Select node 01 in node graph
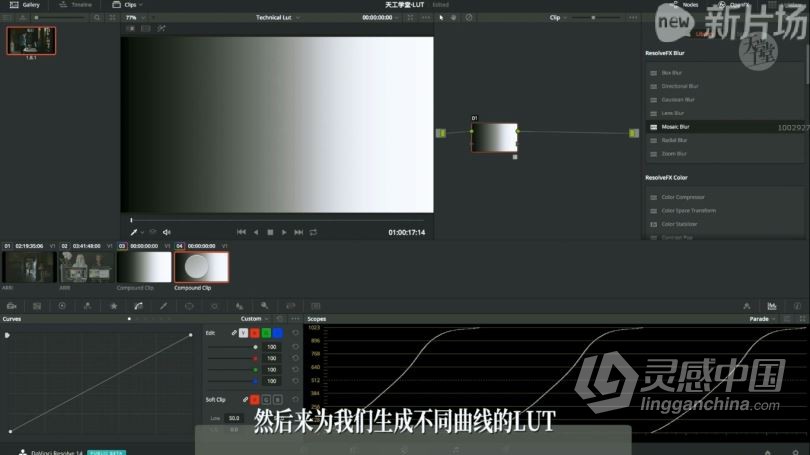Viewport: 810px width, 455px height. [x=494, y=137]
